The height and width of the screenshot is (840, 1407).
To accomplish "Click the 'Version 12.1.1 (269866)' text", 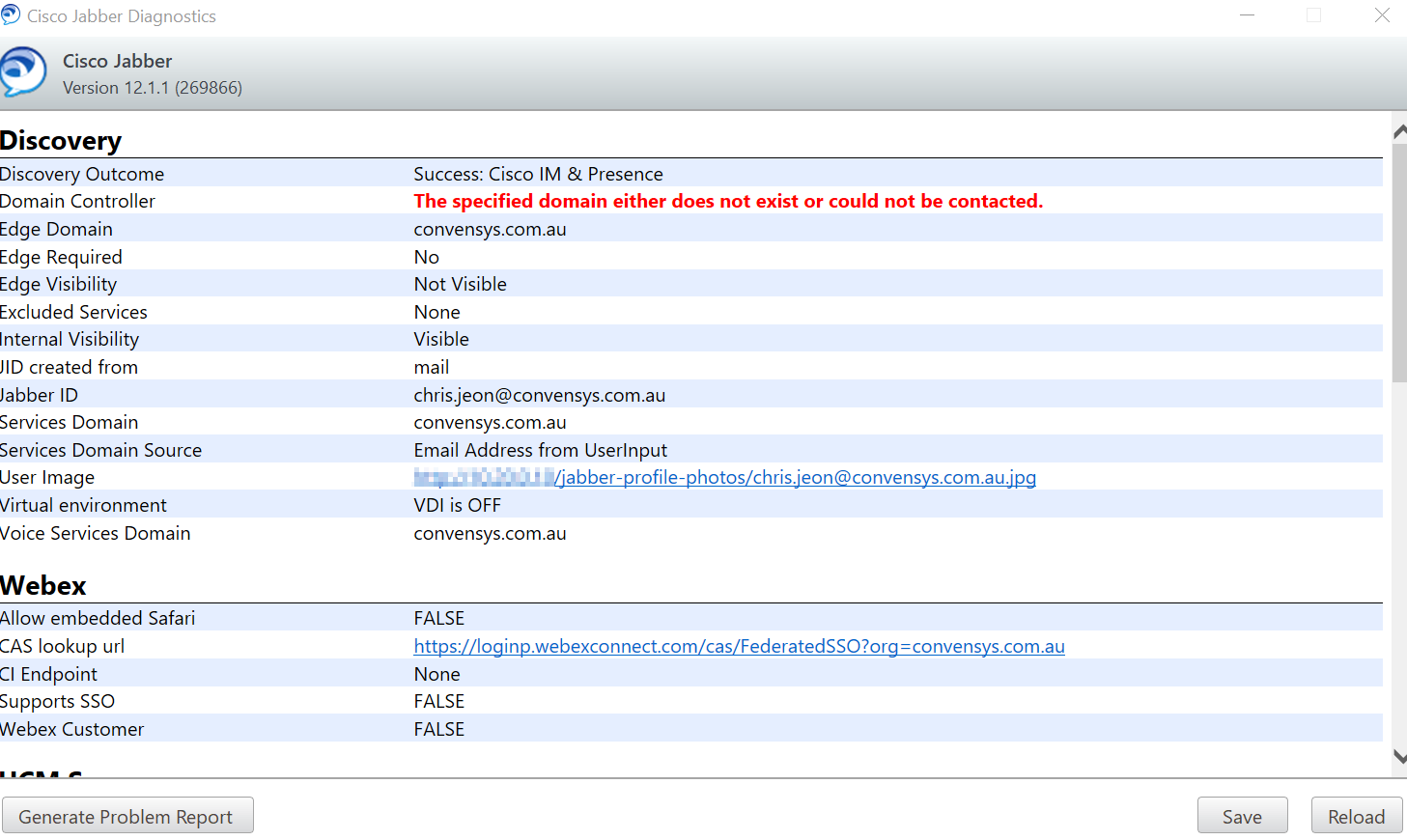I will (x=153, y=88).
